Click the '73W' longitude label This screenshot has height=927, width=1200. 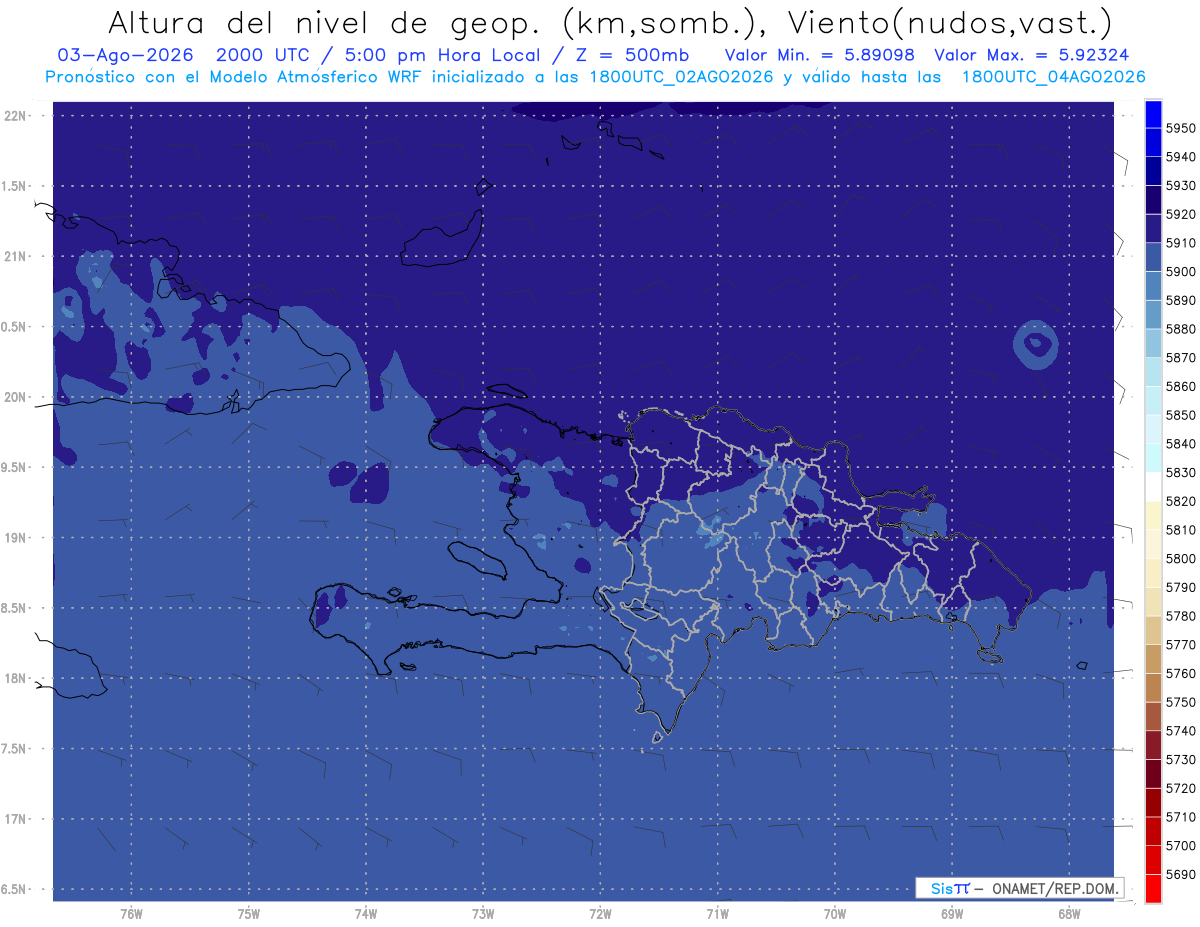[483, 913]
